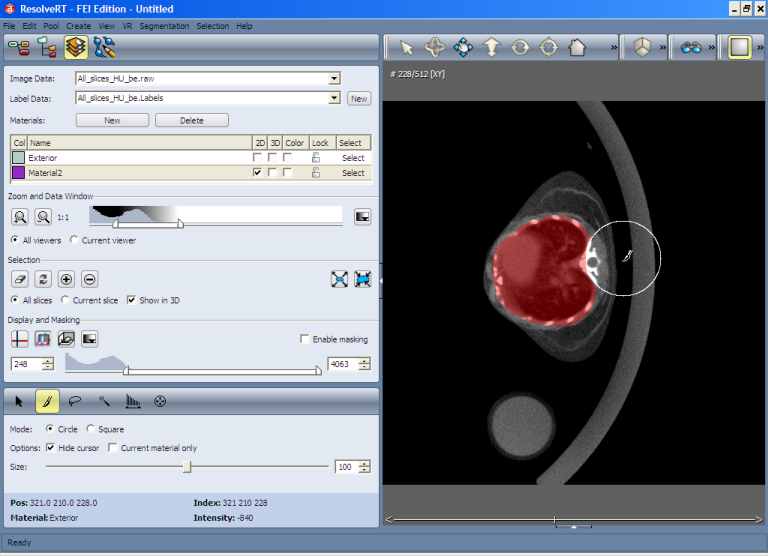Select the Lasso selection tool
The width and height of the screenshot is (768, 556).
(75, 401)
